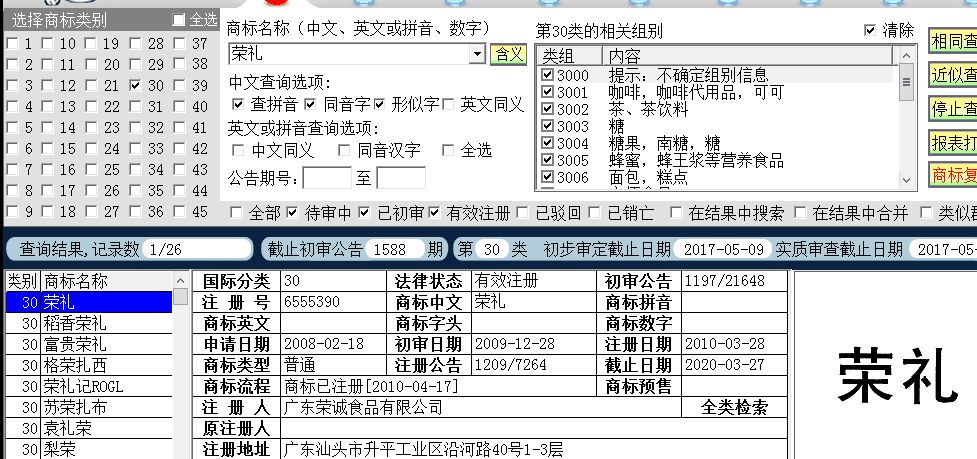Click the 广东荣诚食品有限公司 registrant cell
977x459 pixels.
tap(481, 407)
